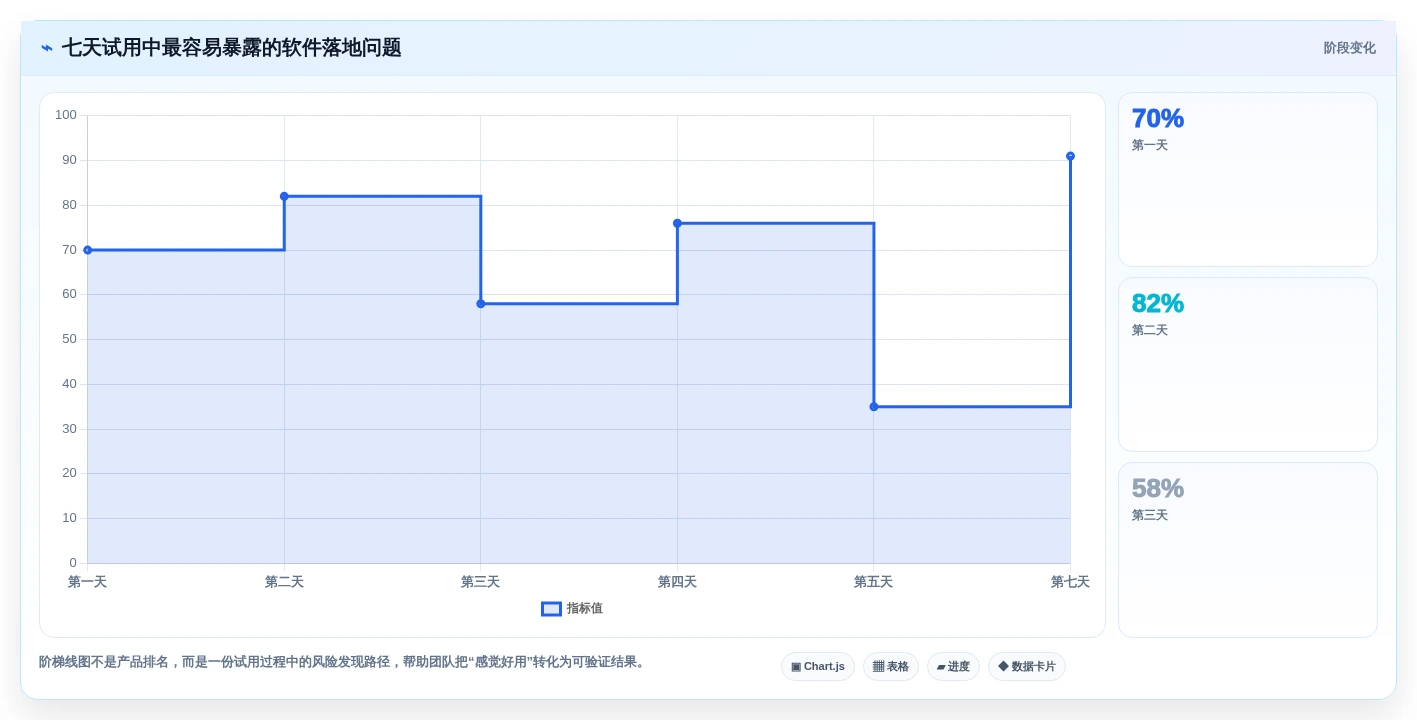This screenshot has width=1417, height=720.
Task: Click the 第三天 x-axis label
Action: pyautogui.click(x=481, y=582)
